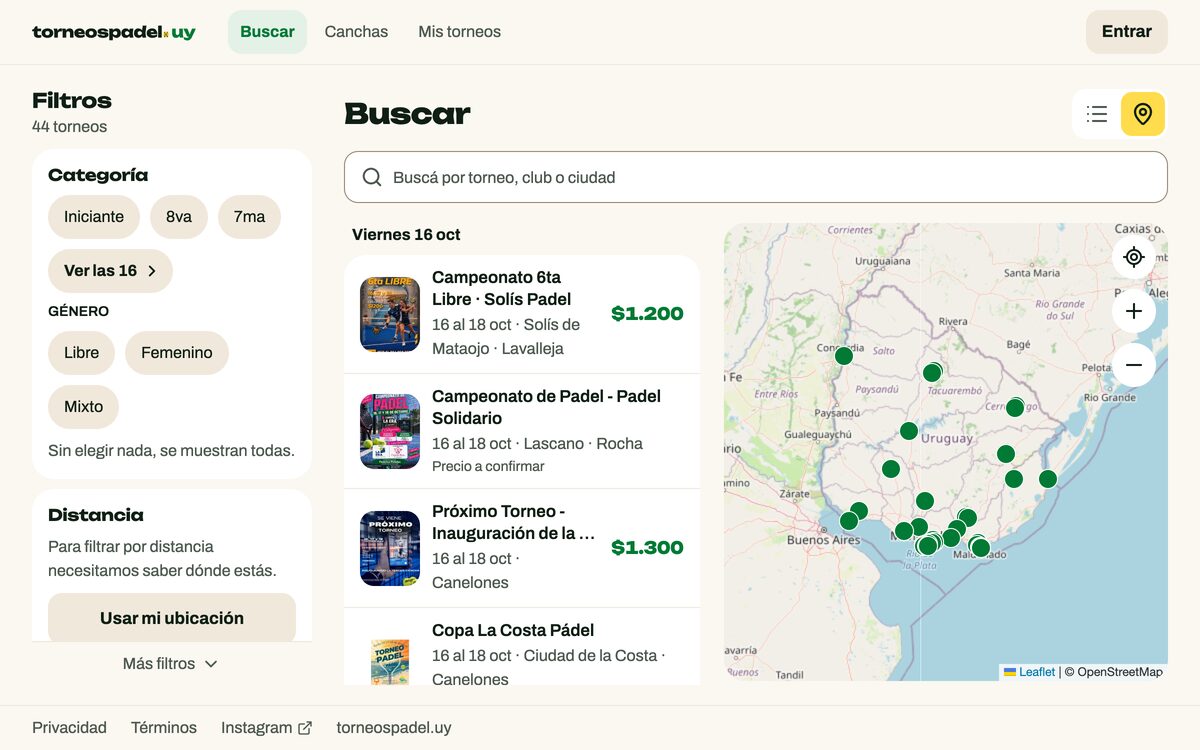Click the magnifier icon in search bar
Image resolution: width=1200 pixels, height=750 pixels.
(372, 177)
